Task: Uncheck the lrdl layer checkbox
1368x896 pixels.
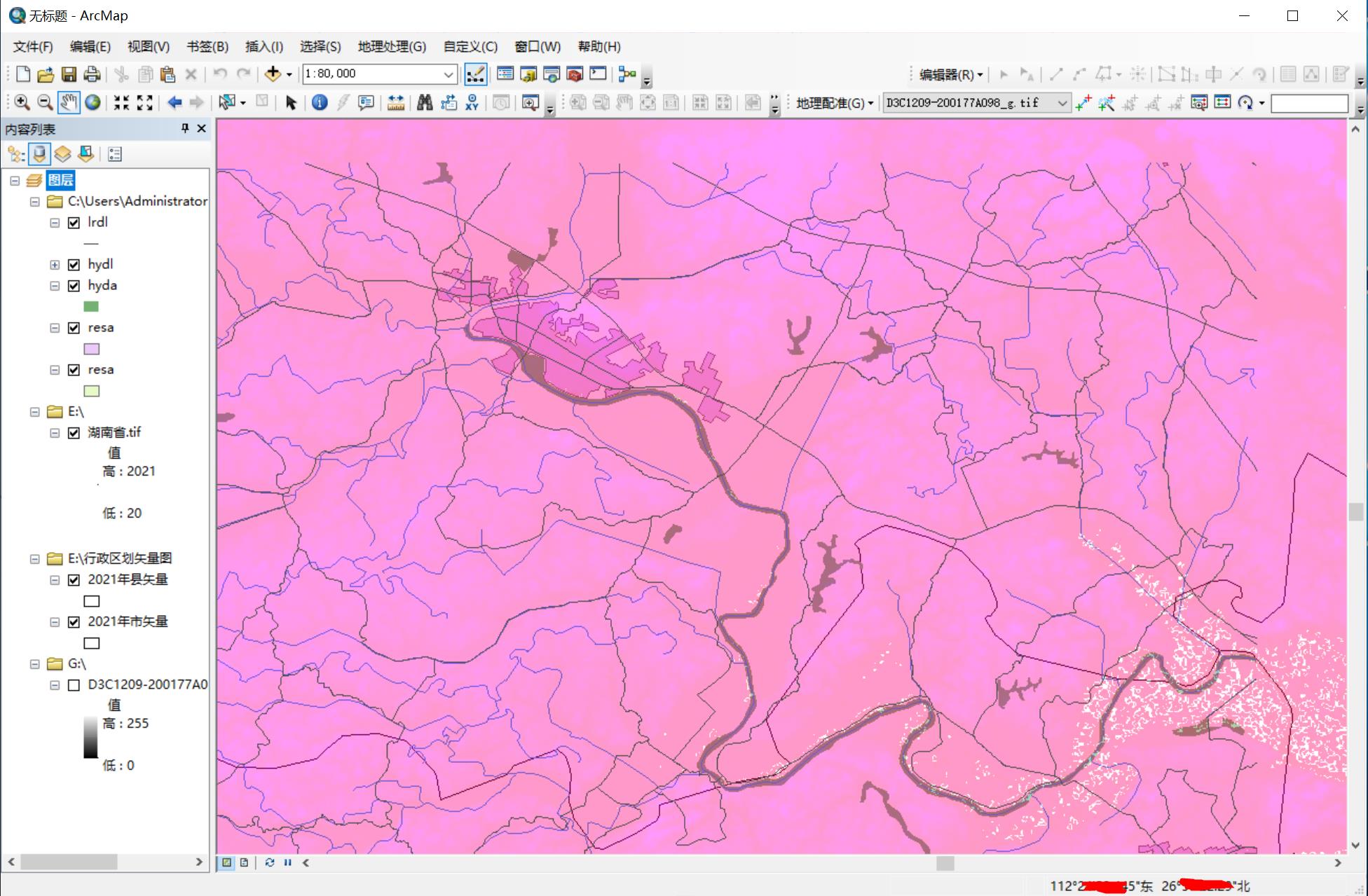Action: (x=74, y=223)
